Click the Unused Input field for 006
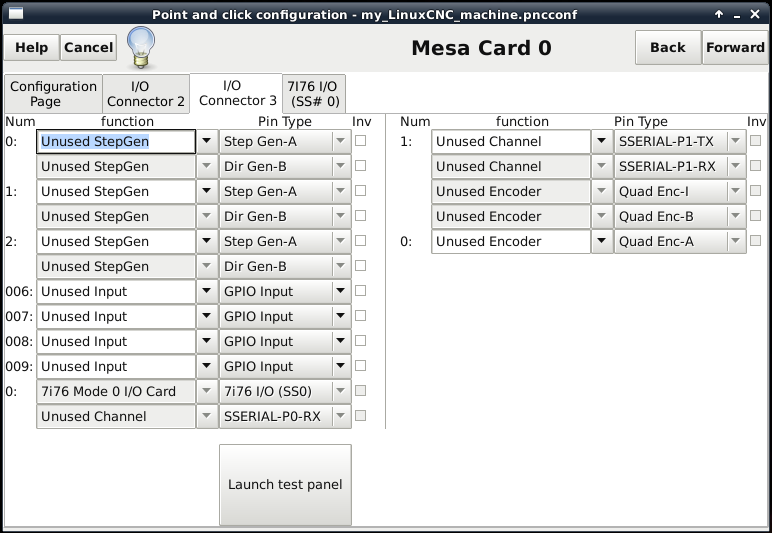This screenshot has height=533, width=772. click(x=116, y=292)
